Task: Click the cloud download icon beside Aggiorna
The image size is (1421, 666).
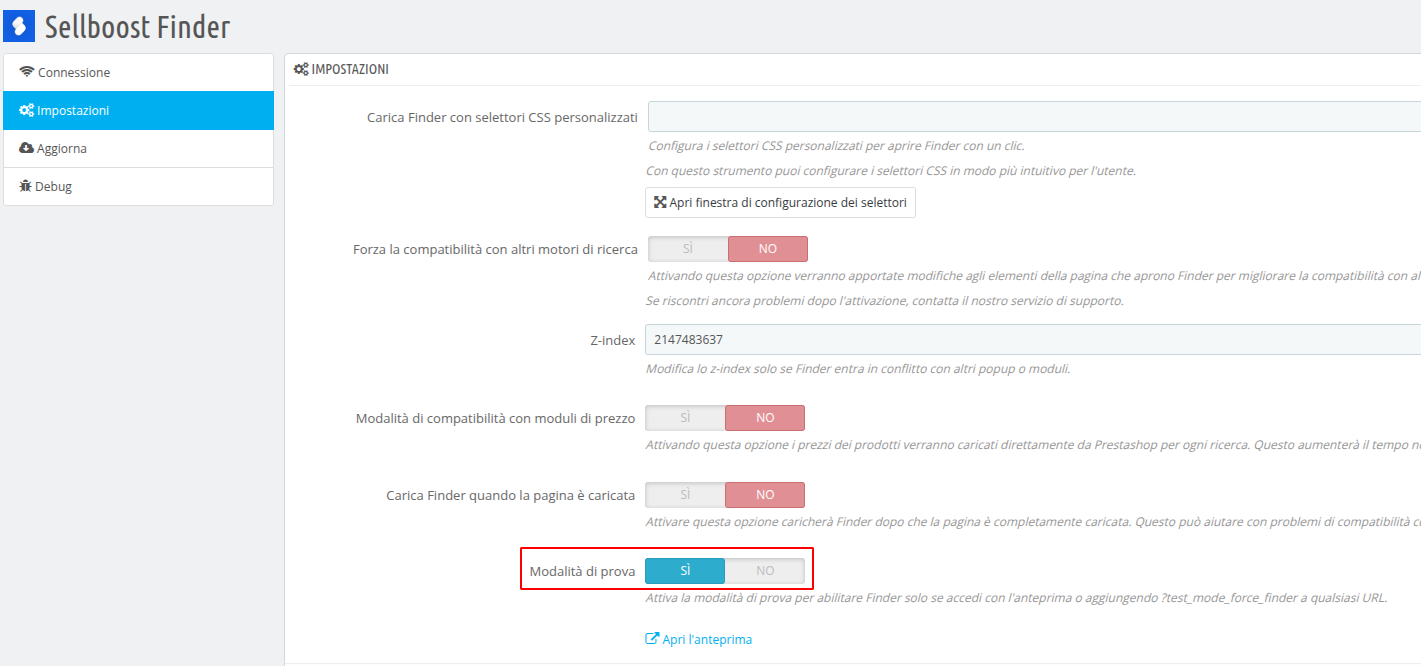Action: coord(27,148)
